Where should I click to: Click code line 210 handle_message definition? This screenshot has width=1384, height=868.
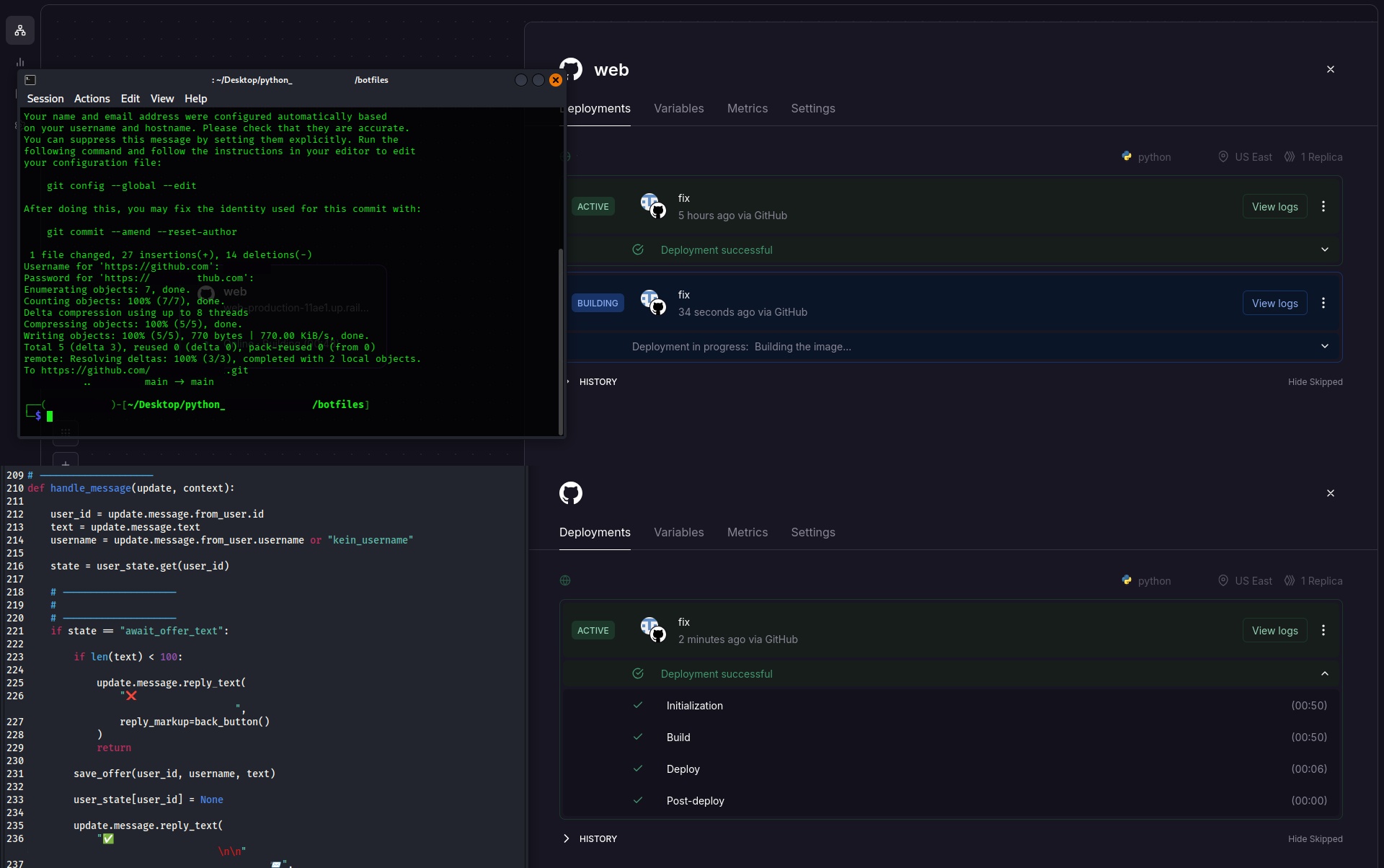point(131,488)
